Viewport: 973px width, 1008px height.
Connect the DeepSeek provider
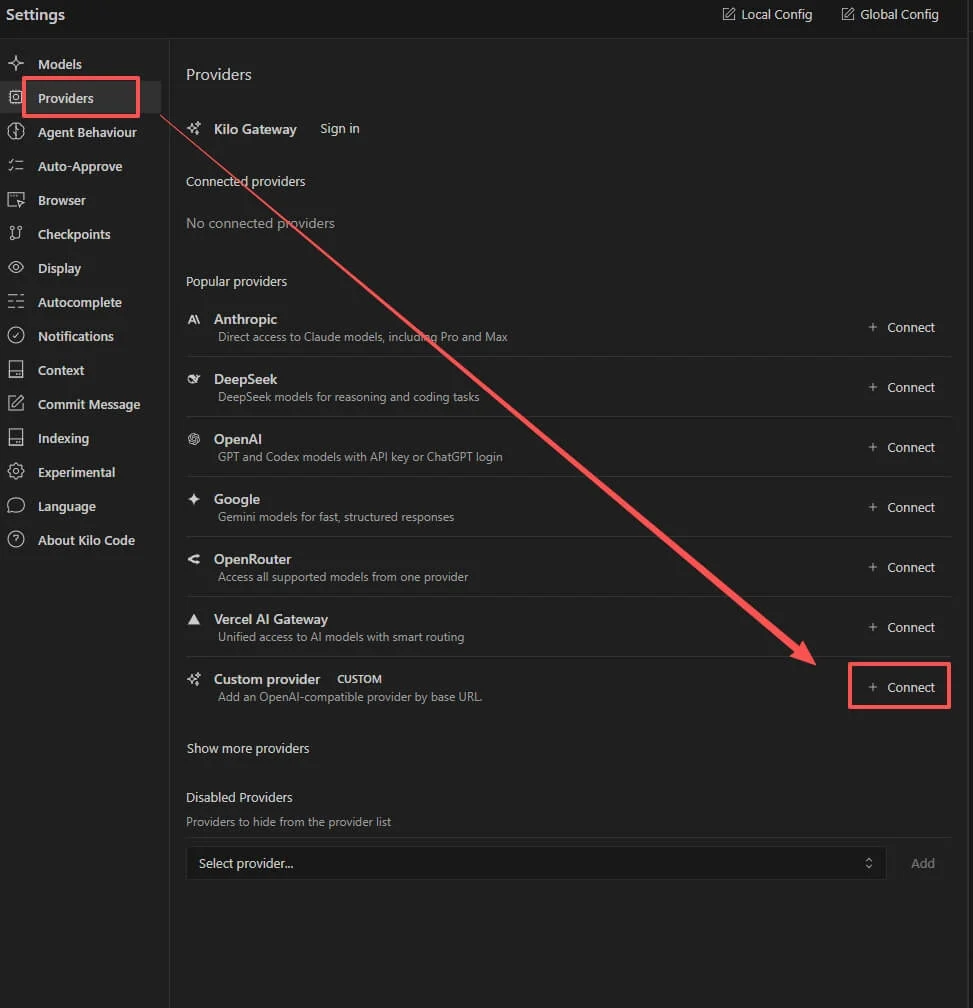[x=902, y=387]
